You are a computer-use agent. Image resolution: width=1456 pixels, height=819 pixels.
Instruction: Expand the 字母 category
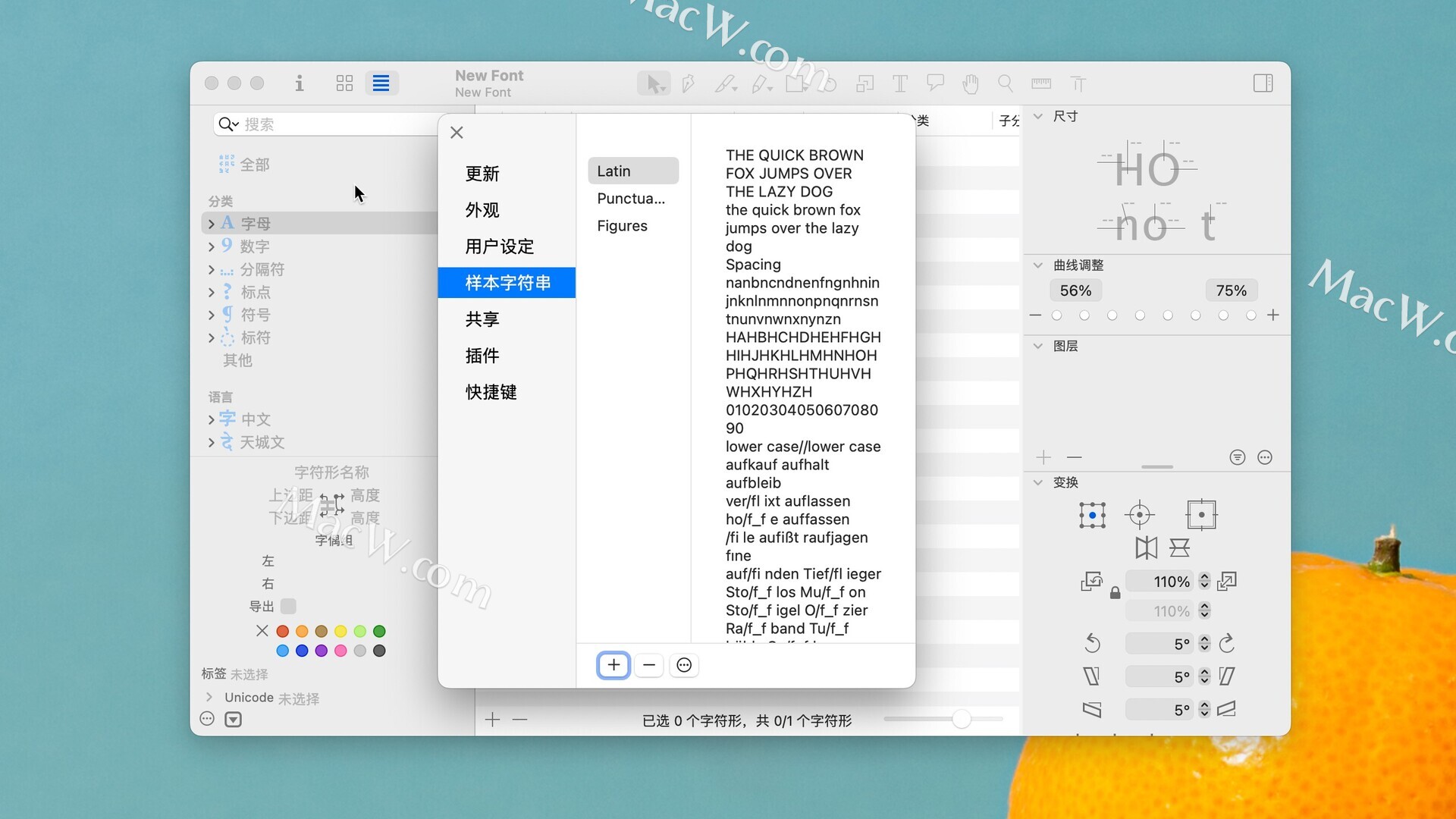click(x=211, y=224)
